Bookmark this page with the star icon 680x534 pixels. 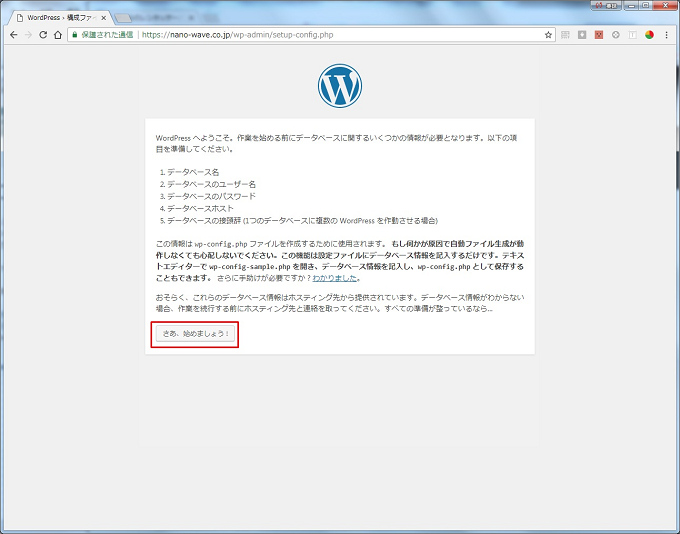[x=548, y=34]
